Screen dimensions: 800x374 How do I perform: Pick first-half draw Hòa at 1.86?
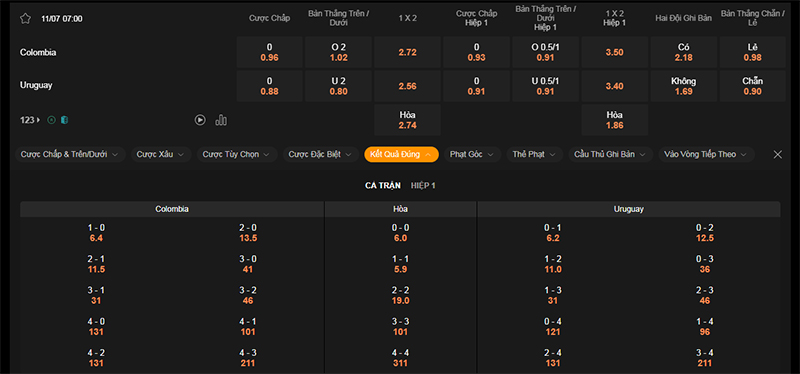click(615, 120)
